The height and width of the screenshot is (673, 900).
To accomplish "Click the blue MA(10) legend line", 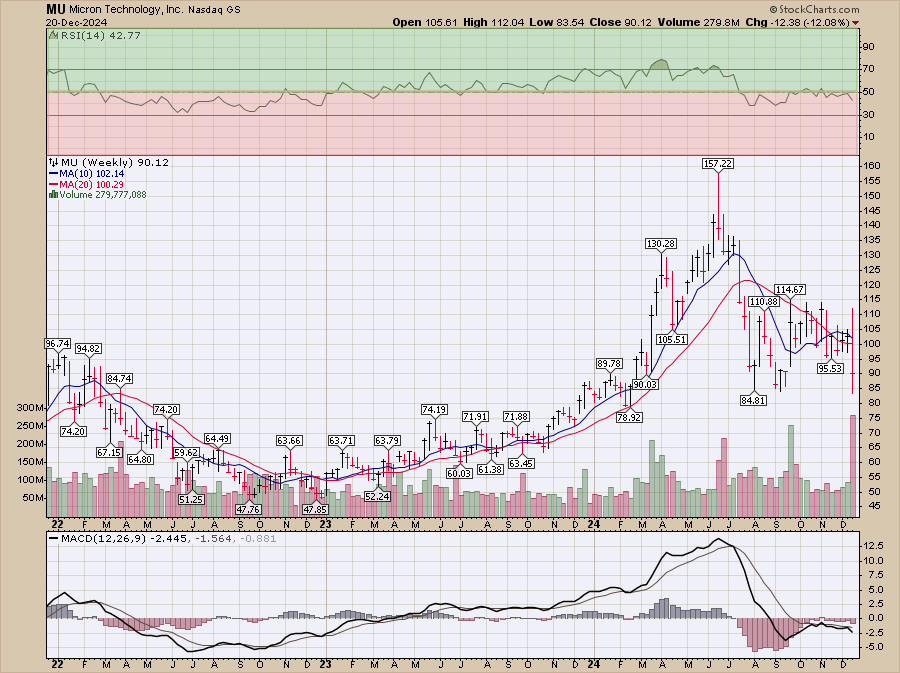I will tap(53, 174).
